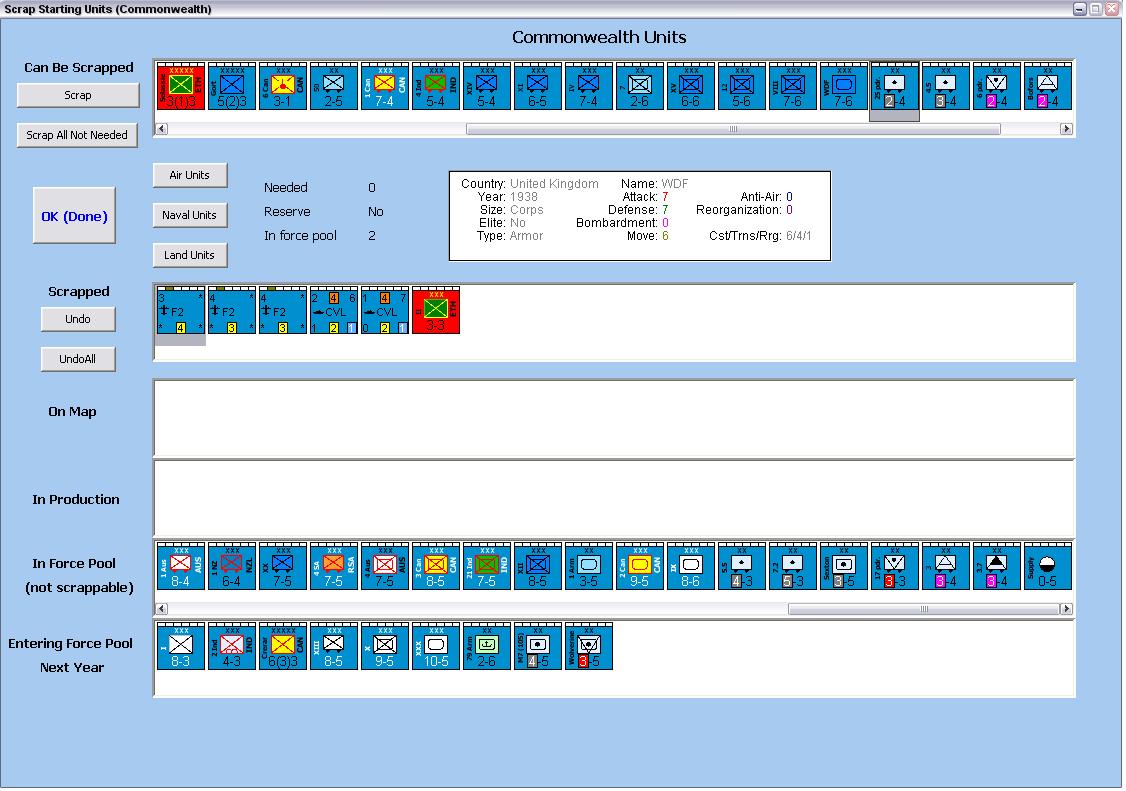Select the XXX 10-5 mechanized corps
1126x791 pixels.
point(436,646)
